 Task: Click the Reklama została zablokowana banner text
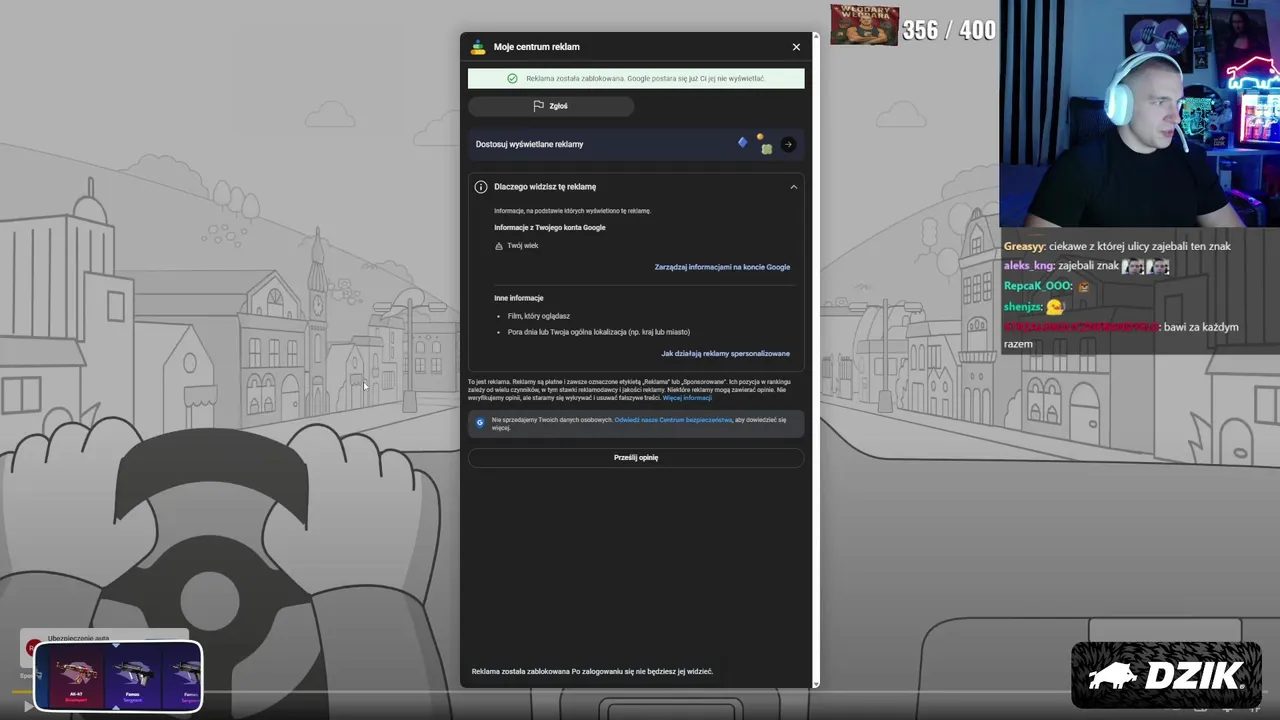tap(645, 78)
